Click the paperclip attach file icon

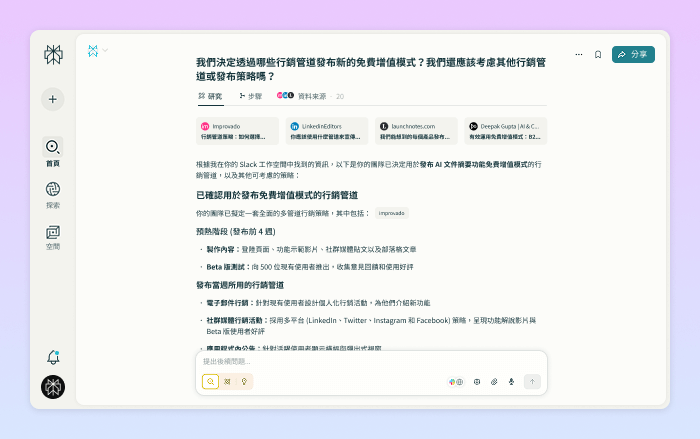(494, 381)
